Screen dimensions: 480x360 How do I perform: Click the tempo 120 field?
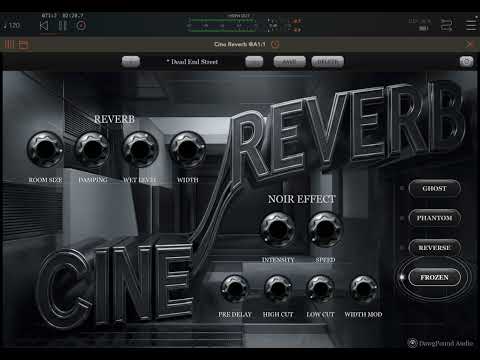coord(12,26)
